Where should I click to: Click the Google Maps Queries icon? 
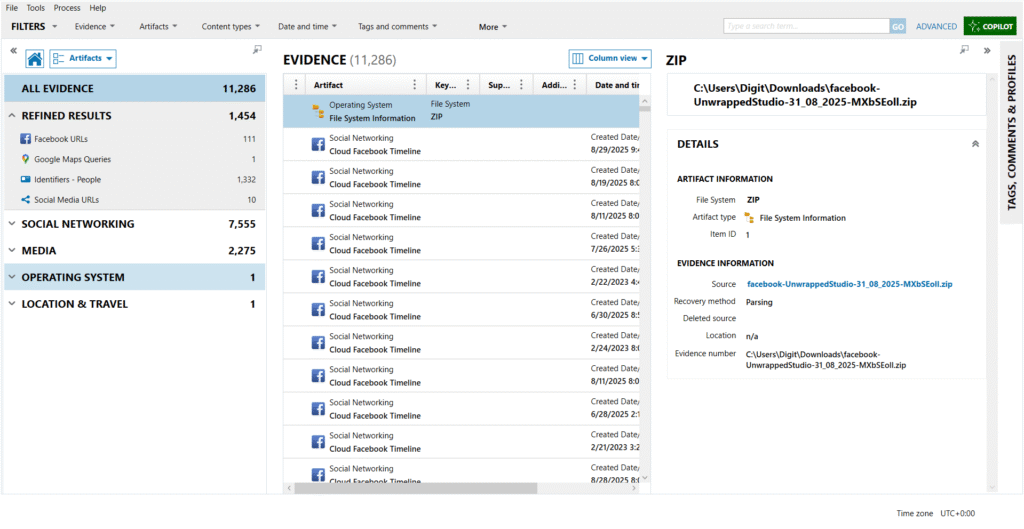pos(25,159)
